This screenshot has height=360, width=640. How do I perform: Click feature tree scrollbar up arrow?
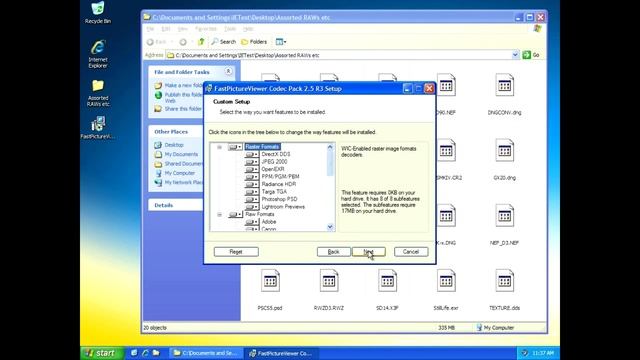click(x=330, y=147)
